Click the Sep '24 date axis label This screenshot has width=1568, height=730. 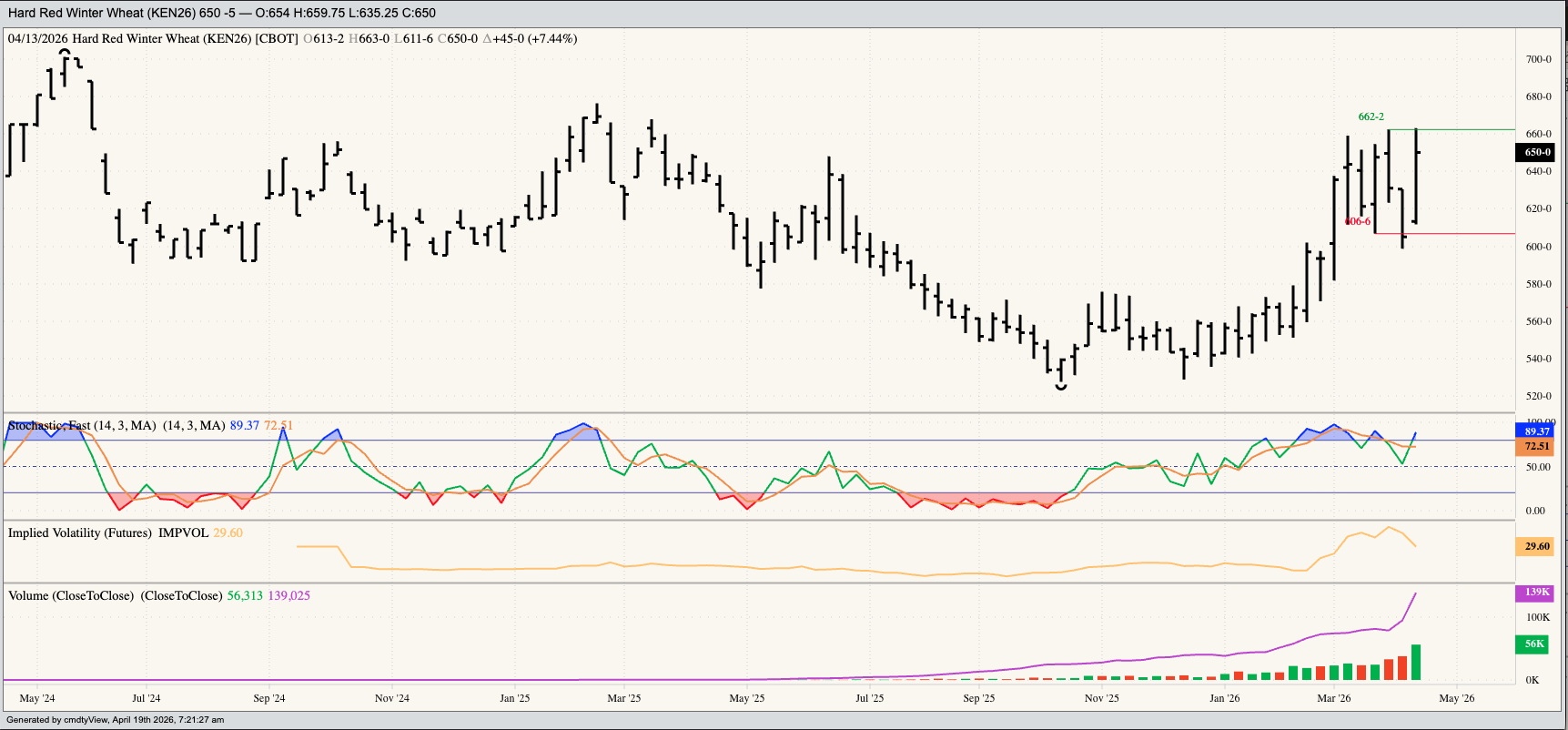(268, 698)
